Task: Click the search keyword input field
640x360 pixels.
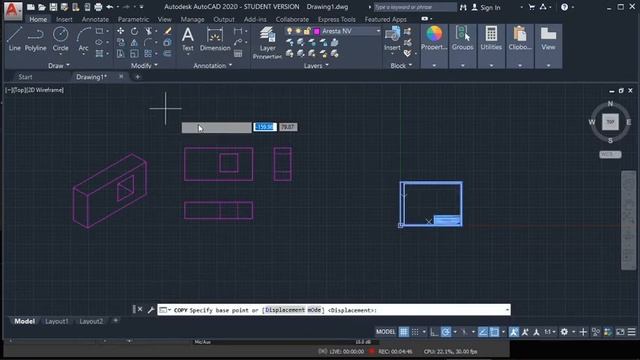Action: 415,7
